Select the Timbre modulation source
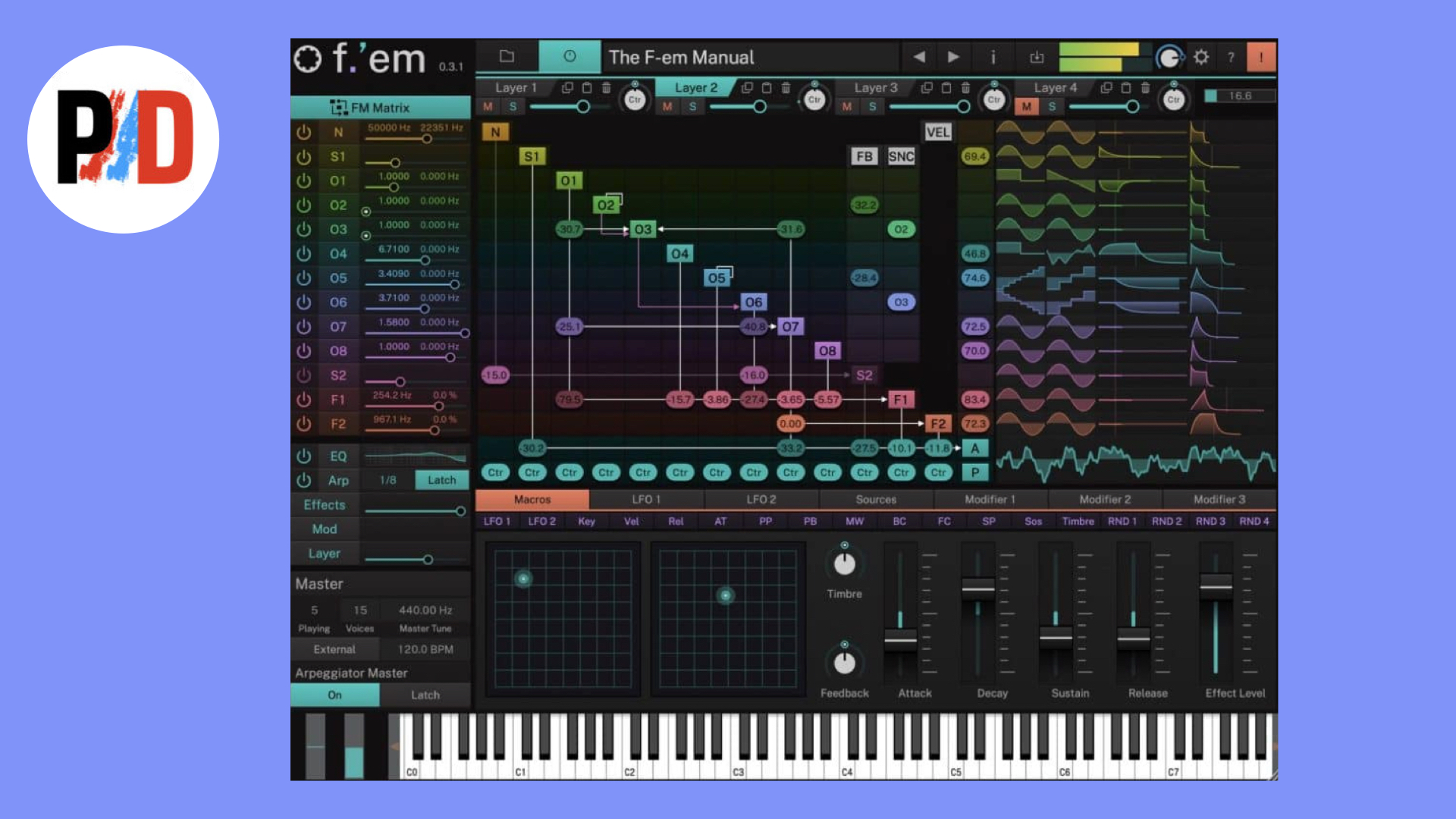1456x819 pixels. [x=1078, y=521]
